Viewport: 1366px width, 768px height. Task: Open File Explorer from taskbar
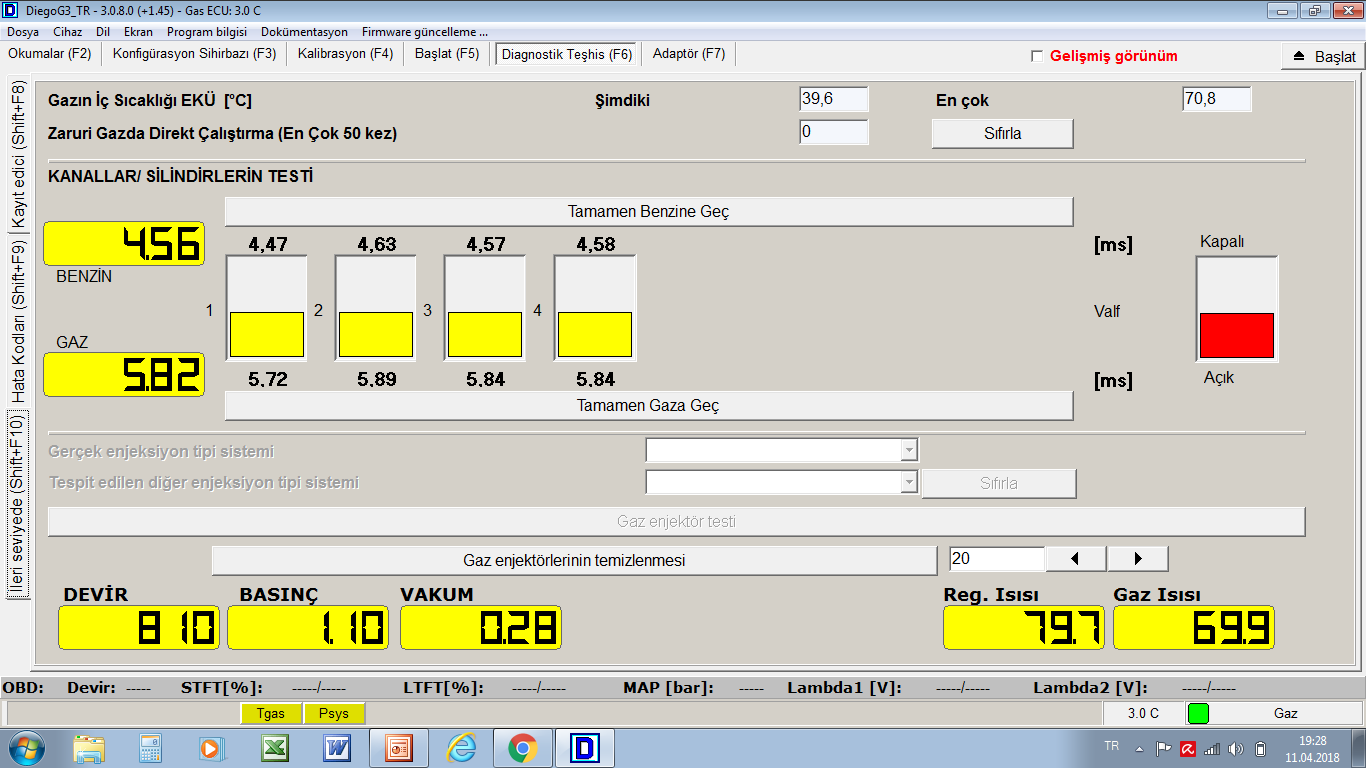89,748
